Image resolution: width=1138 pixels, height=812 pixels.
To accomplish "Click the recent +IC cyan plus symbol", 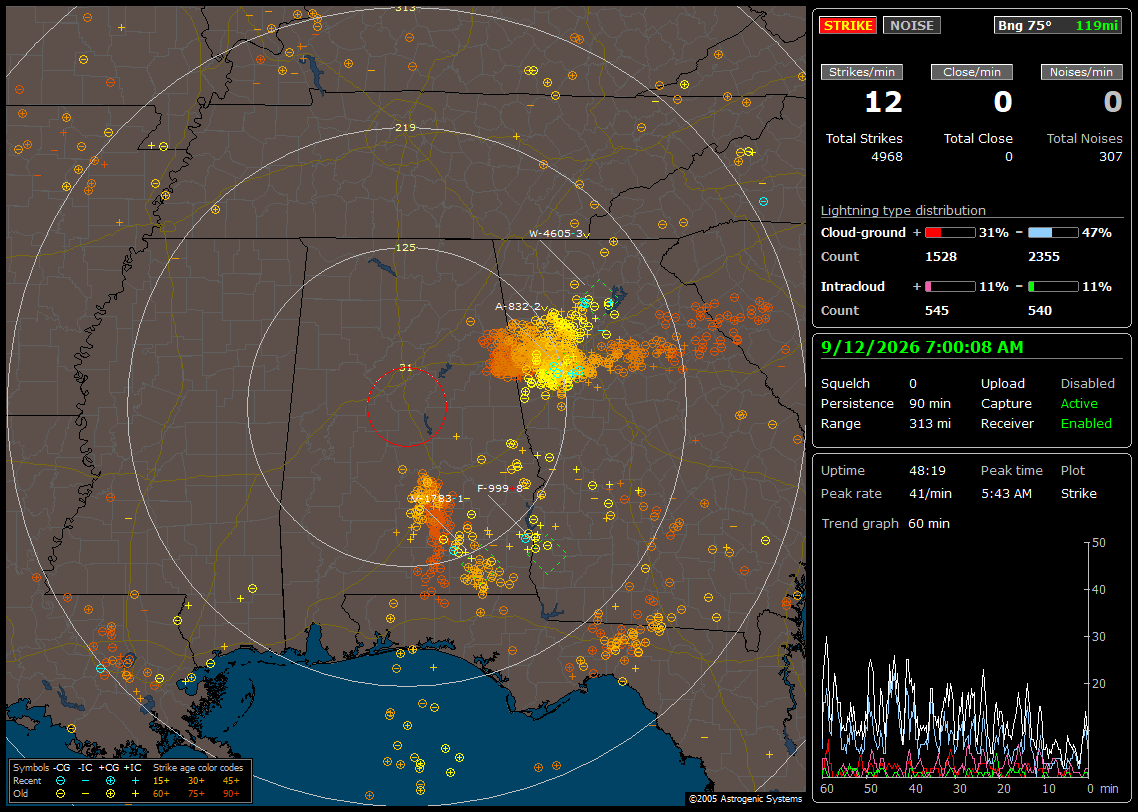I will (x=135, y=781).
